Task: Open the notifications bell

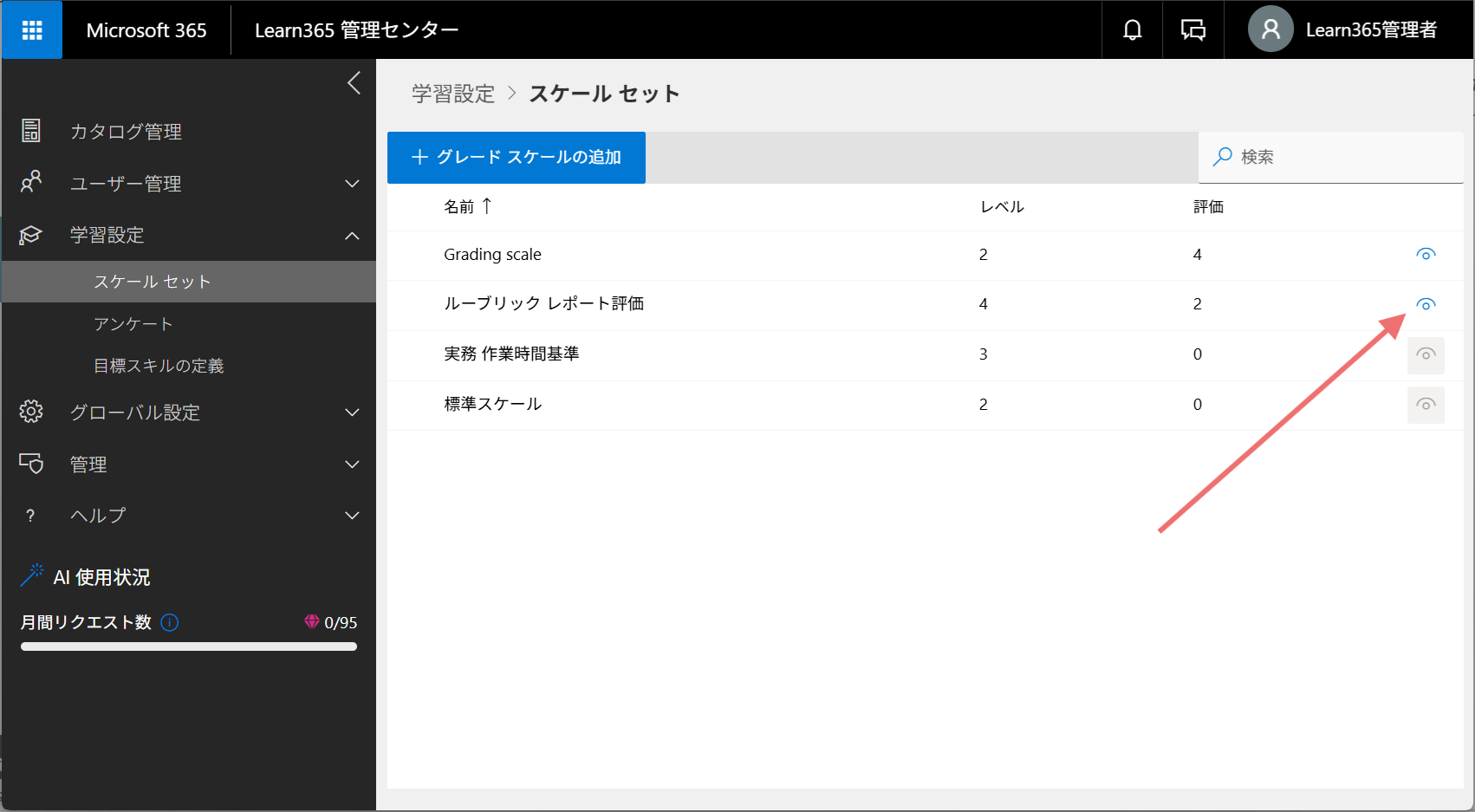Action: 1132,30
